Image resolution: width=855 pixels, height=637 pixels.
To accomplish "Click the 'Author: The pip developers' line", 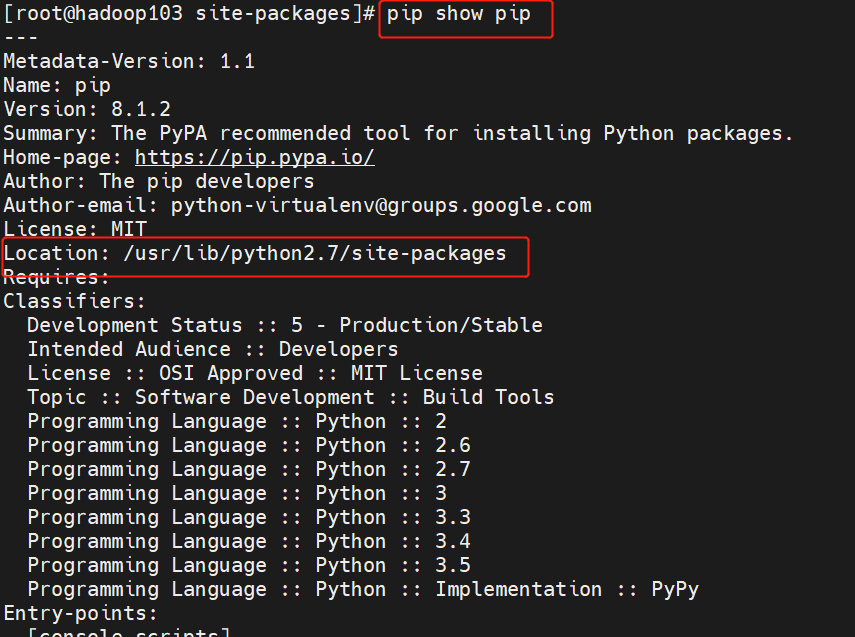I will point(159,181).
